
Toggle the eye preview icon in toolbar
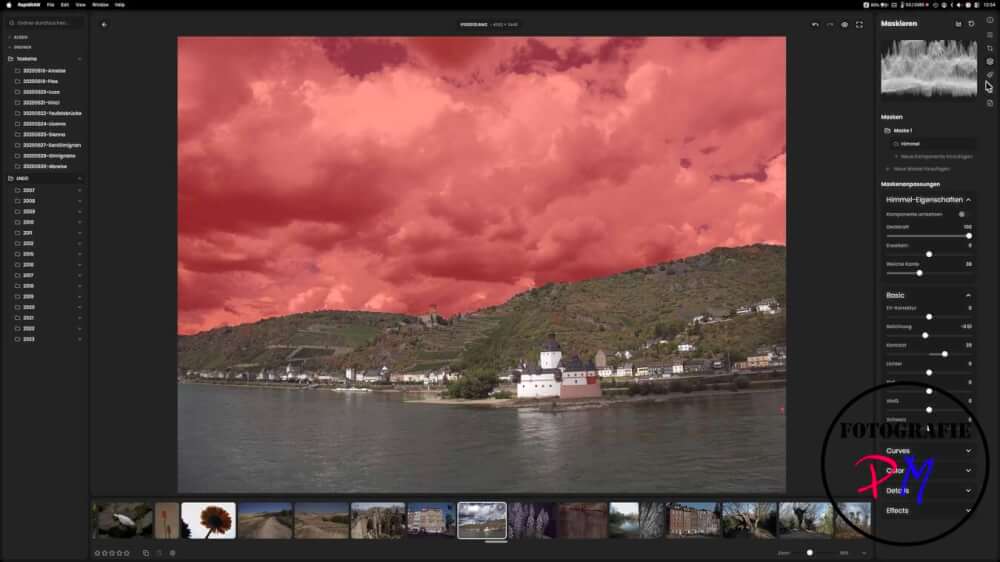pos(844,25)
